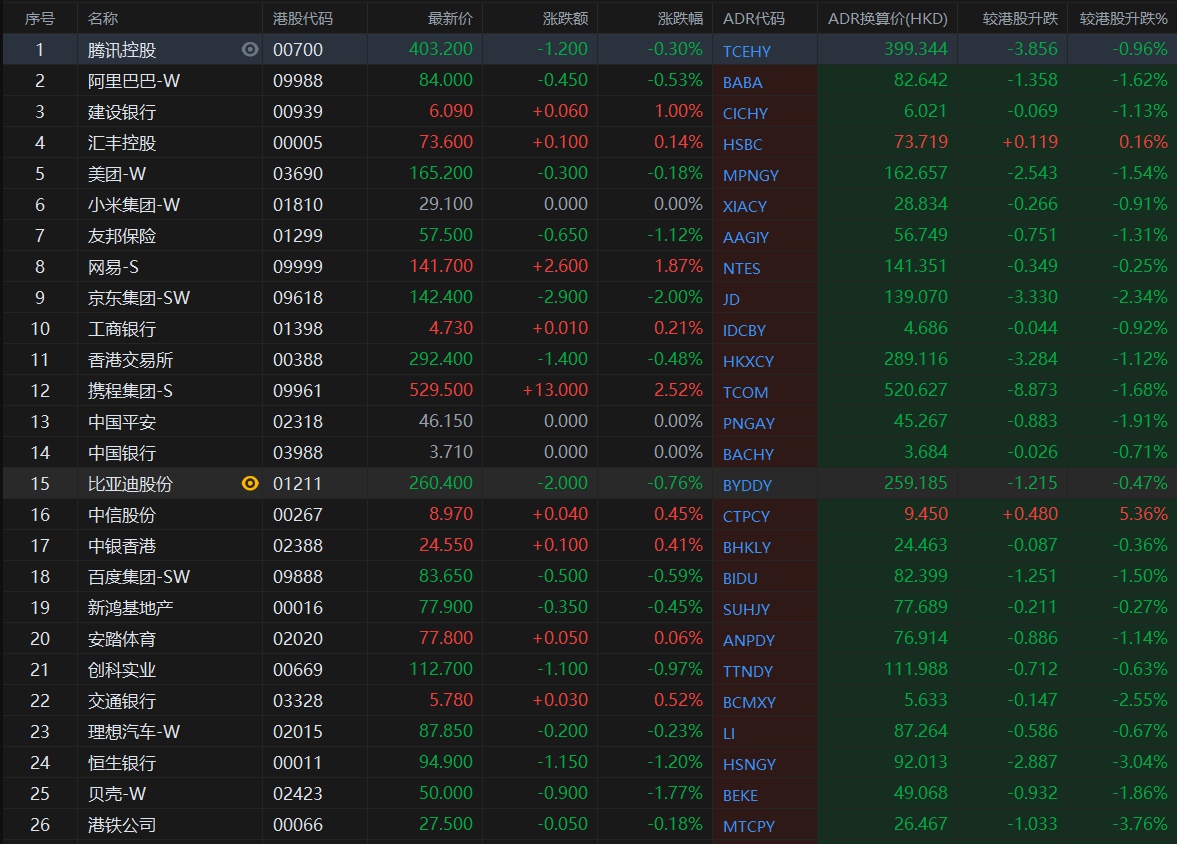
Task: Open NTES ADR code link
Action: point(742,268)
